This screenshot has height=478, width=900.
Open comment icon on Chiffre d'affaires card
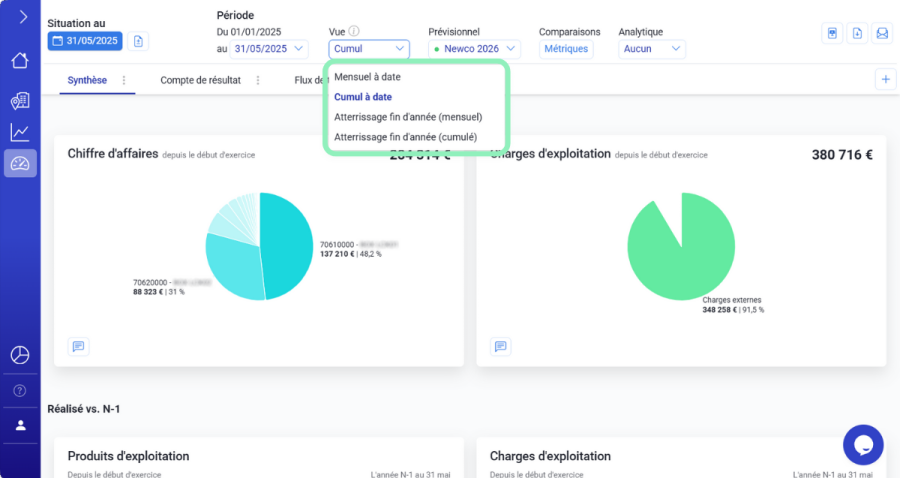79,346
